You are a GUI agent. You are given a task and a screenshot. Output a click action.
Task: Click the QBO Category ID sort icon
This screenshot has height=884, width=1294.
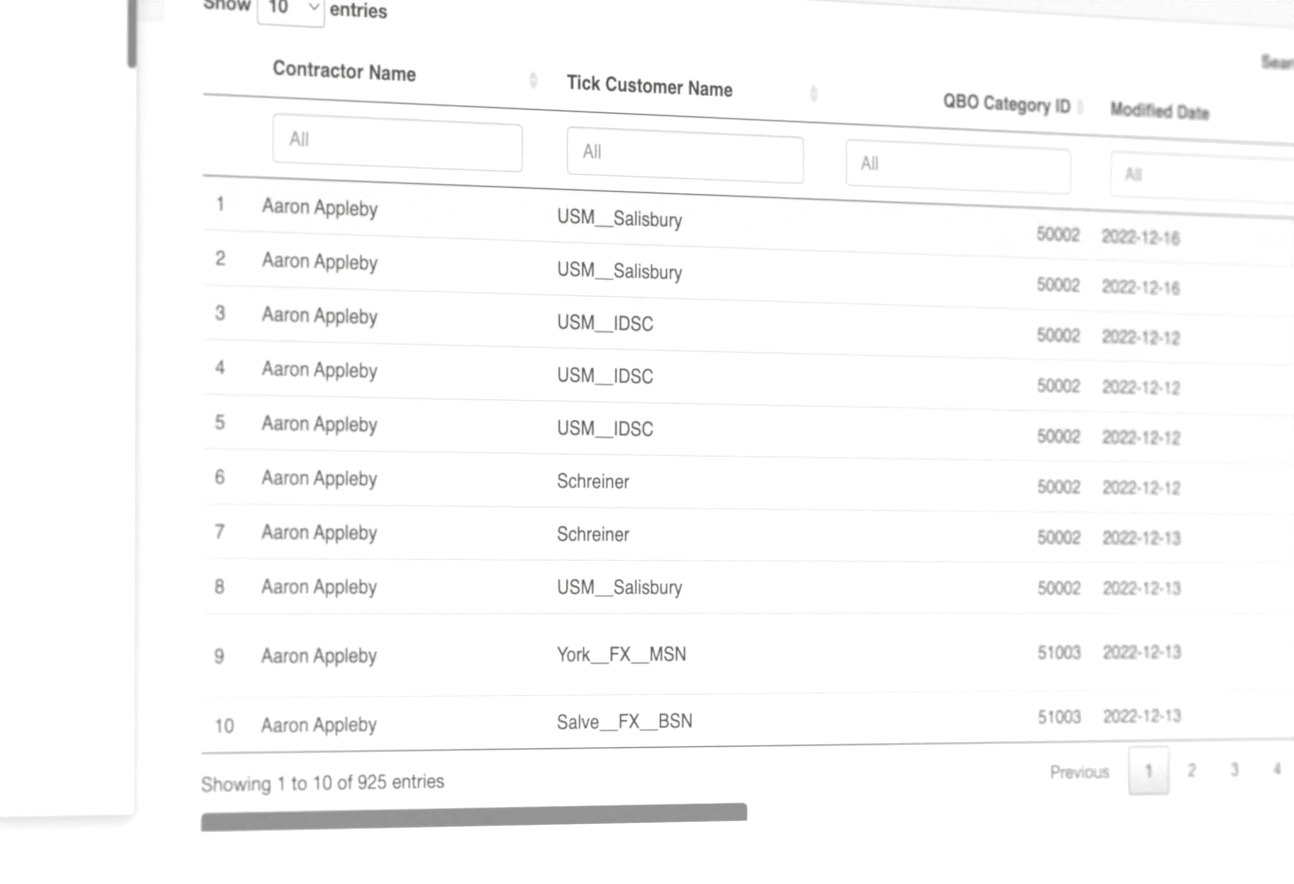pyautogui.click(x=1081, y=107)
